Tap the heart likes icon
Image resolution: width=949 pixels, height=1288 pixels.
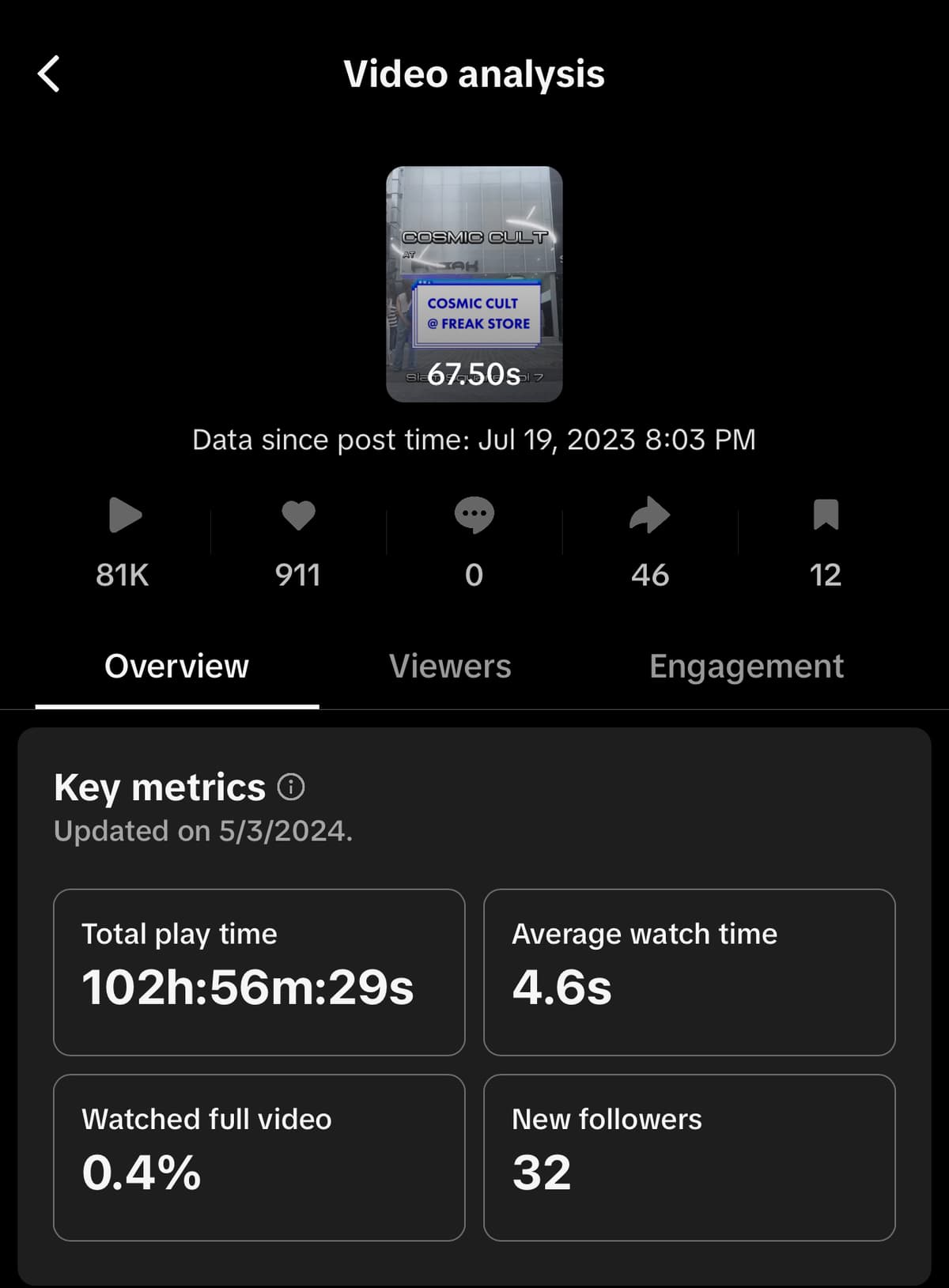pyautogui.click(x=298, y=516)
